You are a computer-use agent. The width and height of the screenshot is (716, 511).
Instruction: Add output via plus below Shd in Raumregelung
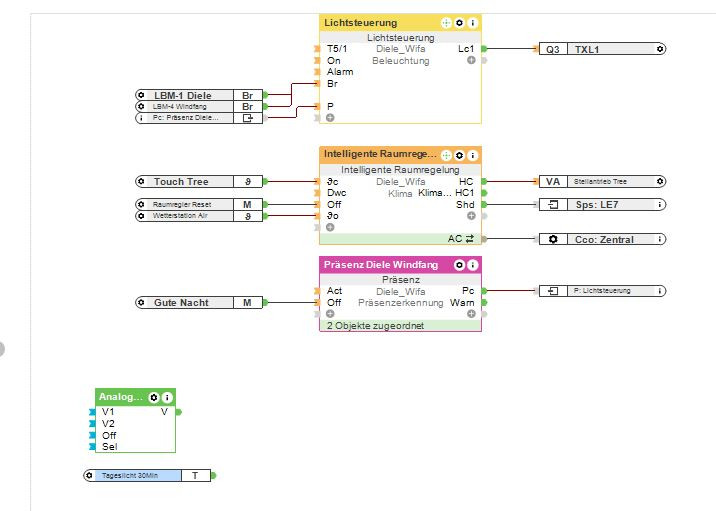coord(471,216)
